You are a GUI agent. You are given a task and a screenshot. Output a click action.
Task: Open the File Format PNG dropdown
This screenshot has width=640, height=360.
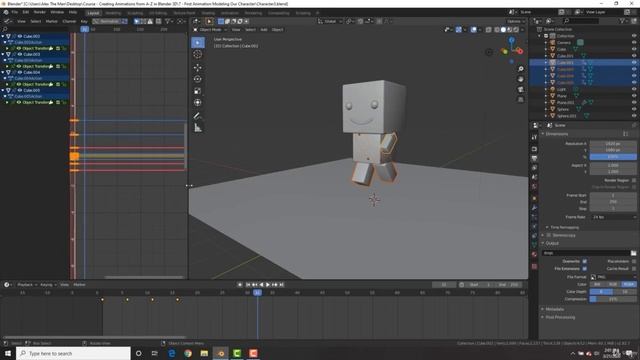tap(613, 277)
